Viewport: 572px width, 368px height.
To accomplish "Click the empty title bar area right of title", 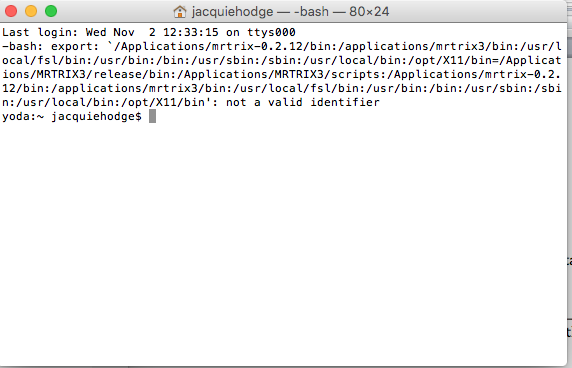I will click(x=474, y=12).
